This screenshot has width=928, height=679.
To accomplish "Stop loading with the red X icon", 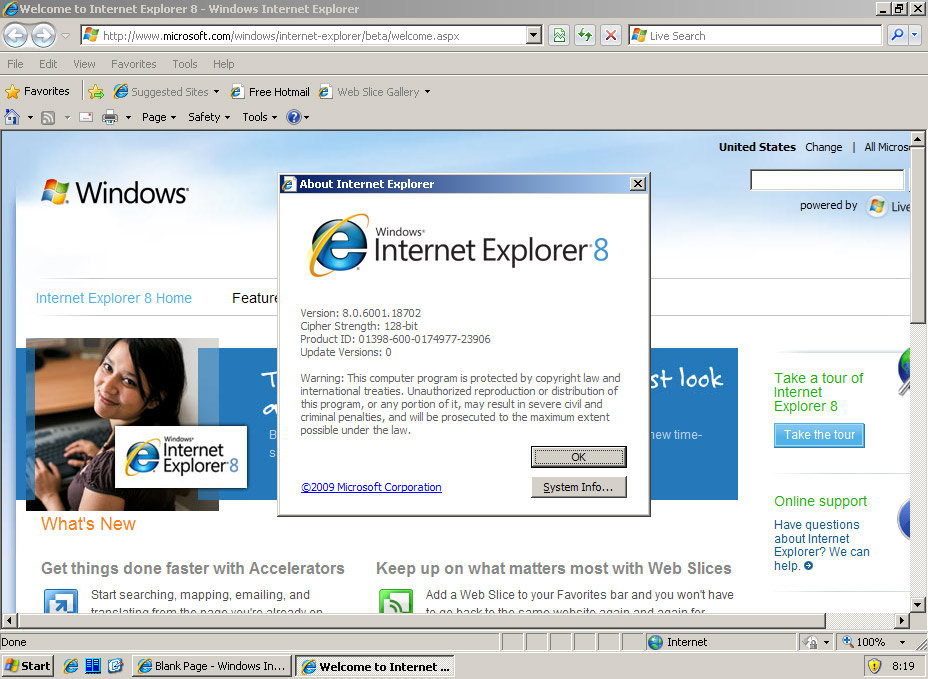I will point(611,36).
